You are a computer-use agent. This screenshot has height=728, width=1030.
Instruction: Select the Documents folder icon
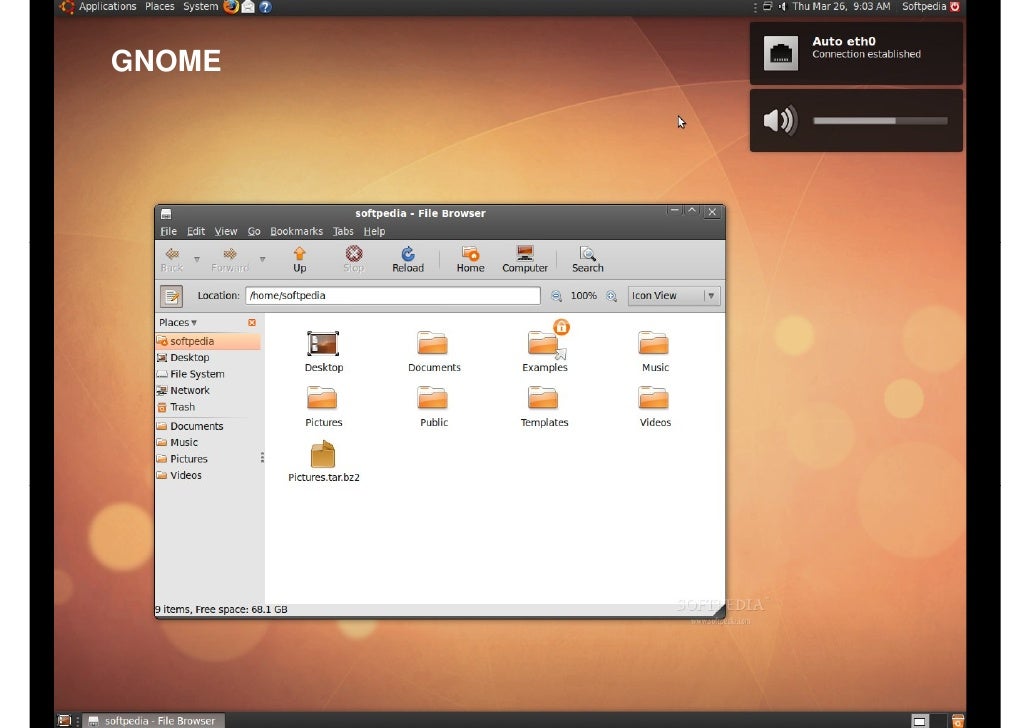432,344
